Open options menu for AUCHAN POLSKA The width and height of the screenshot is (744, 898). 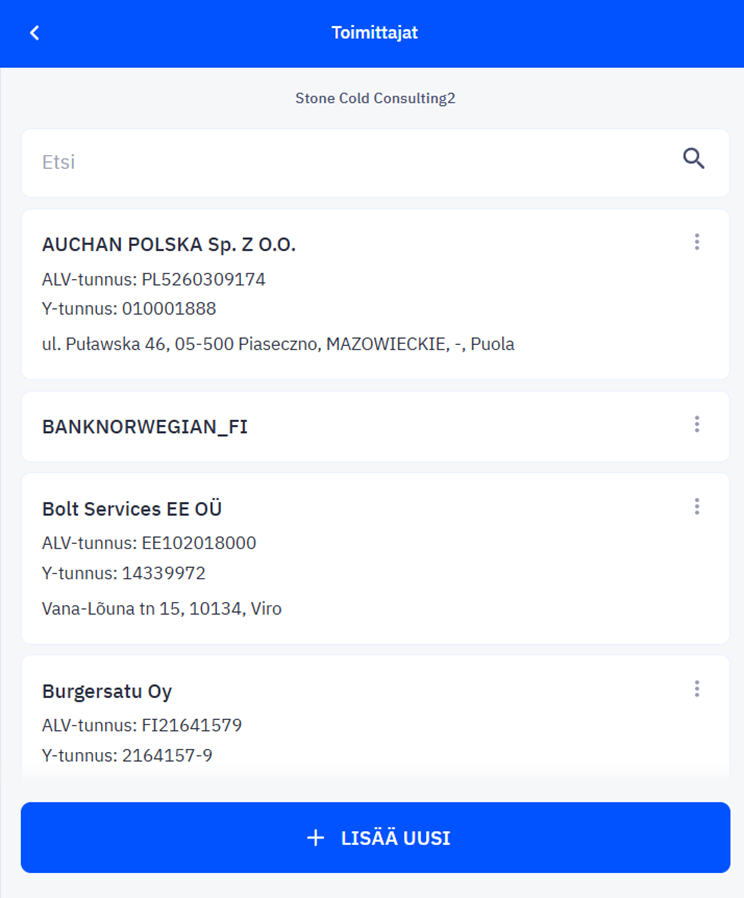point(697,242)
